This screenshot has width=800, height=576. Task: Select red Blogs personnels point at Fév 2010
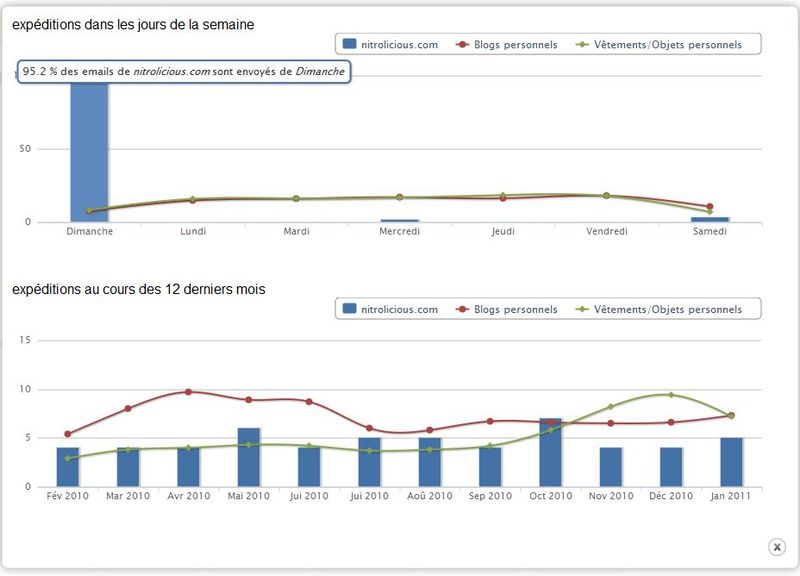click(x=67, y=434)
